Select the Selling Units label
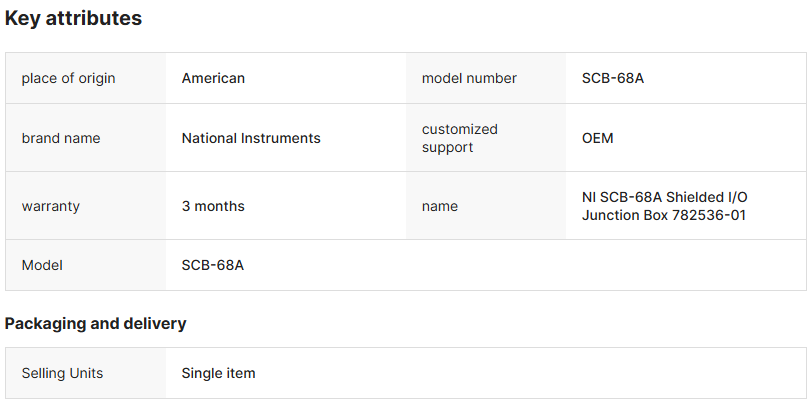 click(62, 373)
